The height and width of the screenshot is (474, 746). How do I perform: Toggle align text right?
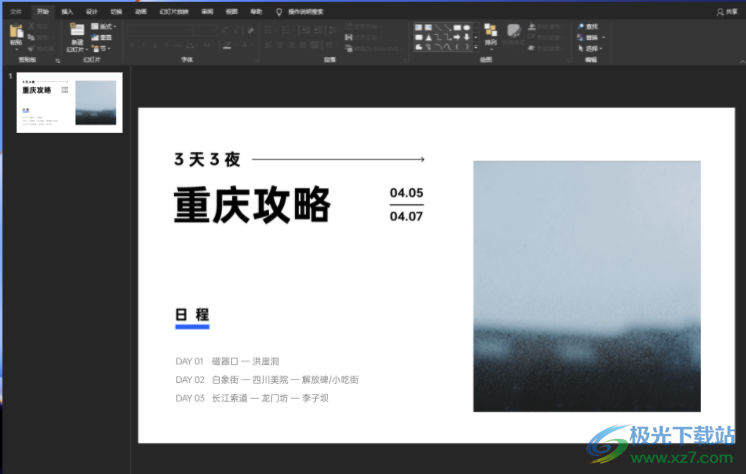point(291,45)
